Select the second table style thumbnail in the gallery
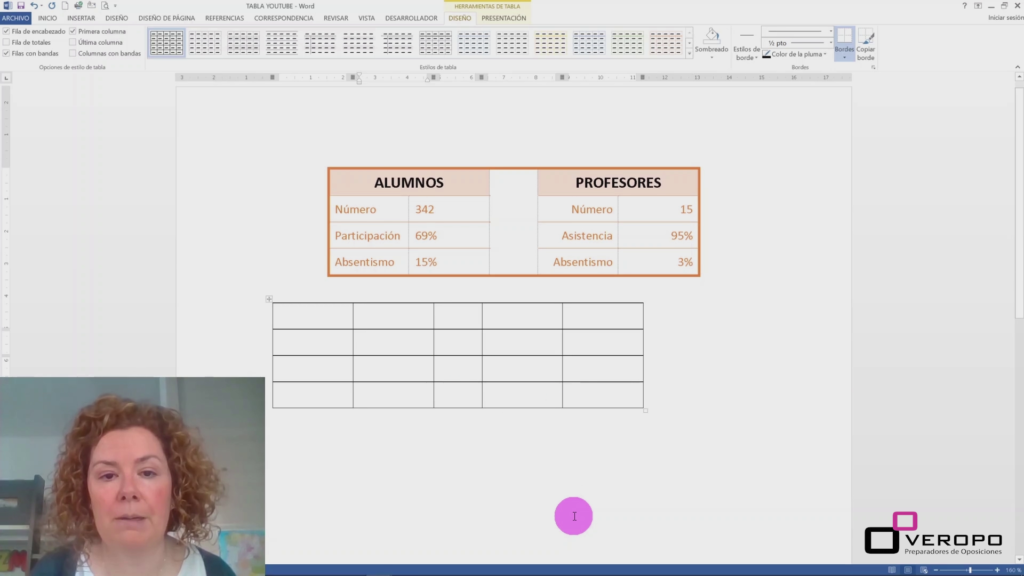The width and height of the screenshot is (1024, 576). (204, 43)
